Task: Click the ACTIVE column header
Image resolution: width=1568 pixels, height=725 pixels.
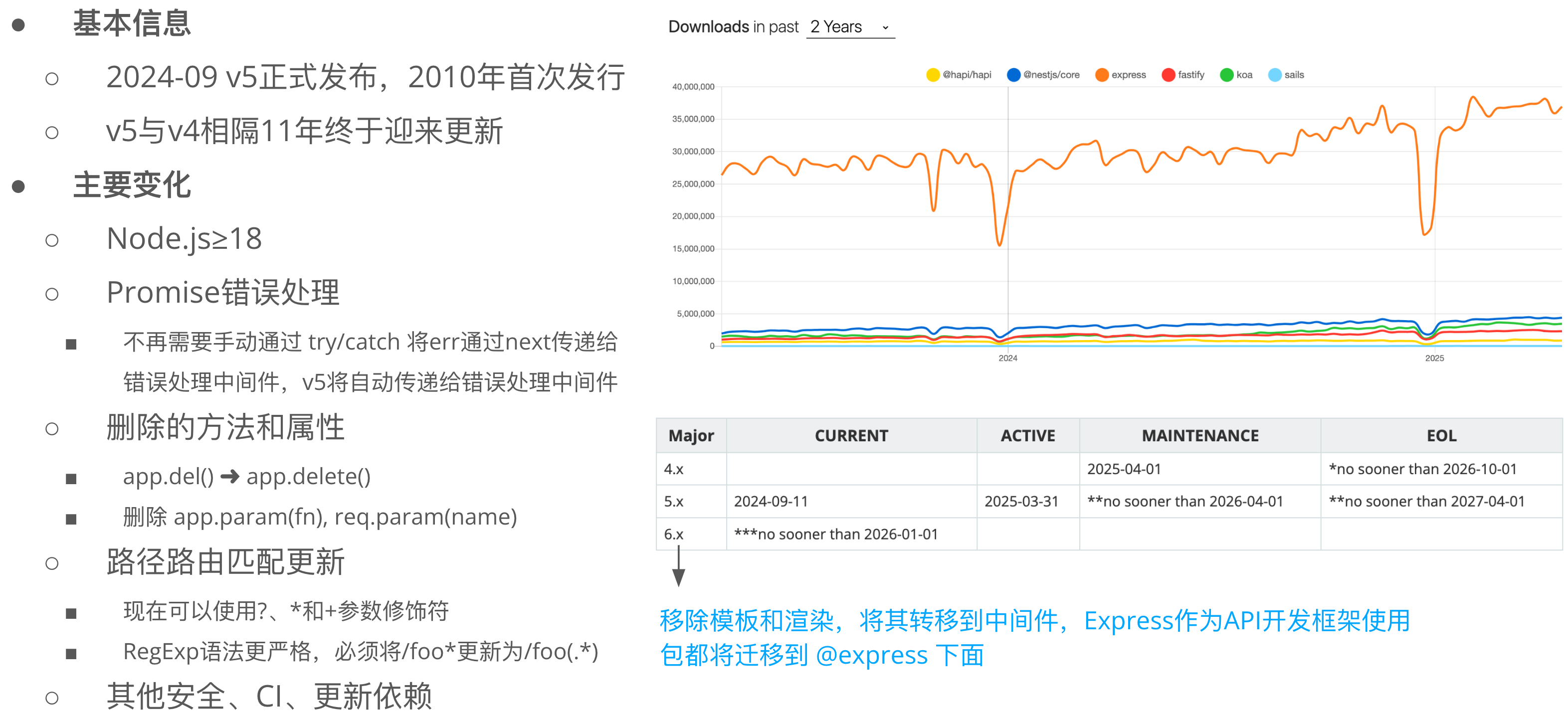Action: point(1027,436)
